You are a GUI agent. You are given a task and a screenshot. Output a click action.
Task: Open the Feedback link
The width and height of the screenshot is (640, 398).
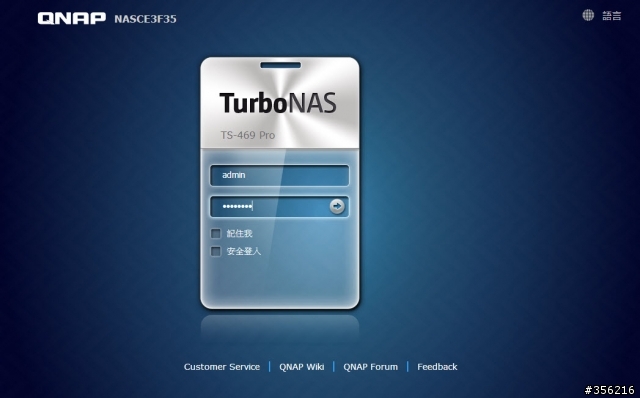(437, 367)
